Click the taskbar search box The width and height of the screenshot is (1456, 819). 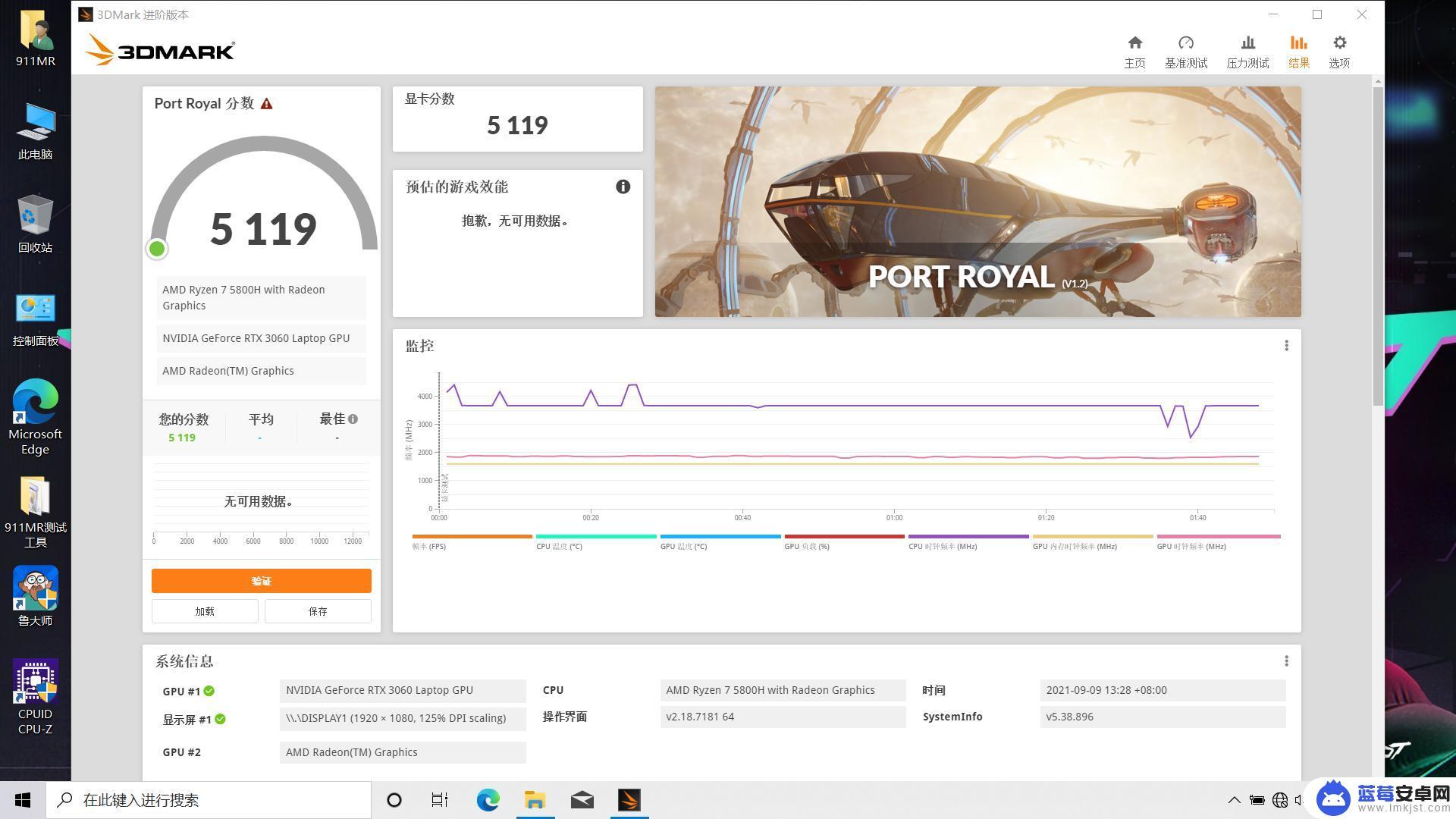(209, 800)
